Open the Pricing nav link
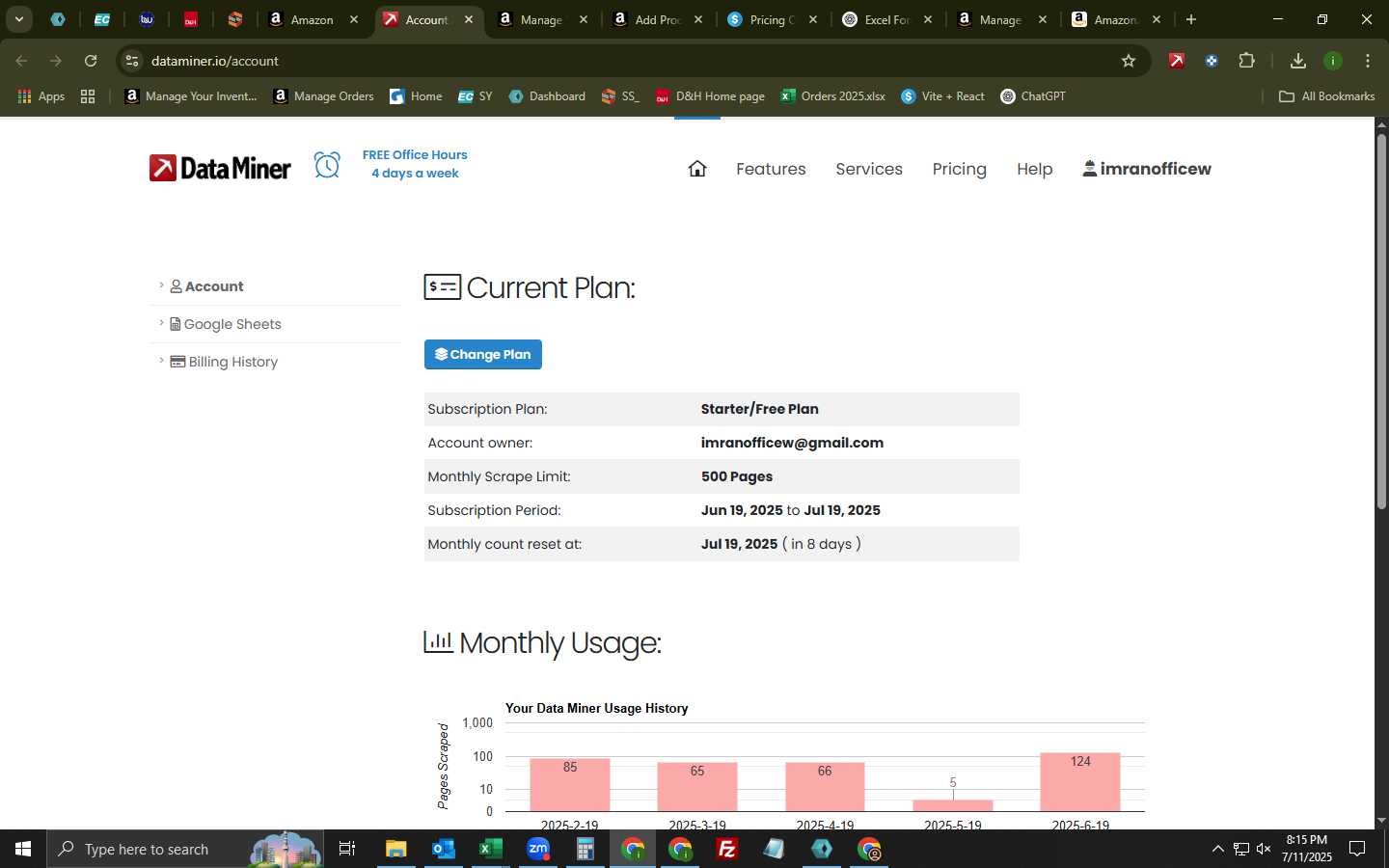Image resolution: width=1389 pixels, height=868 pixels. [x=959, y=169]
